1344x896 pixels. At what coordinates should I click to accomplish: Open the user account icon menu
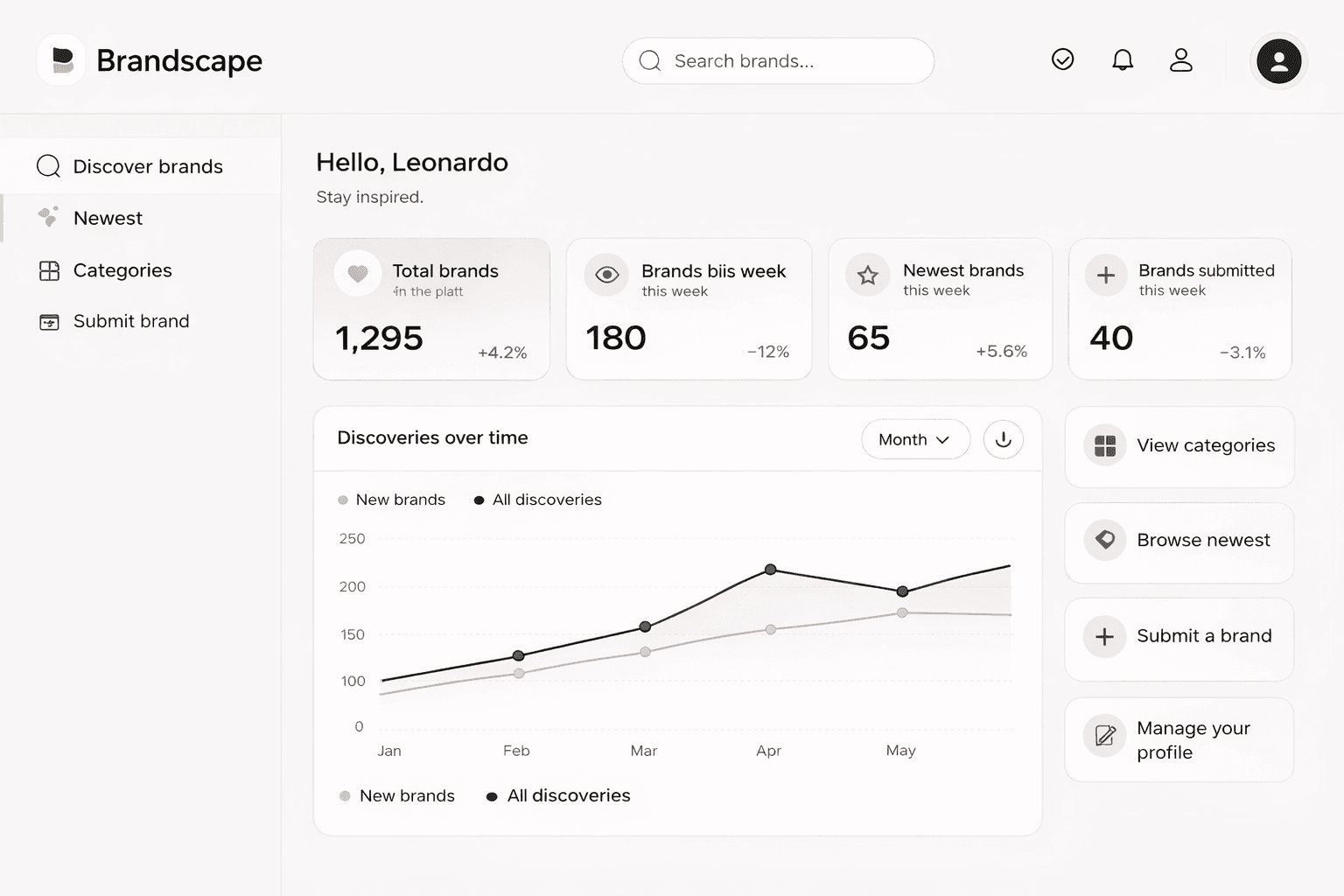[x=1181, y=59]
